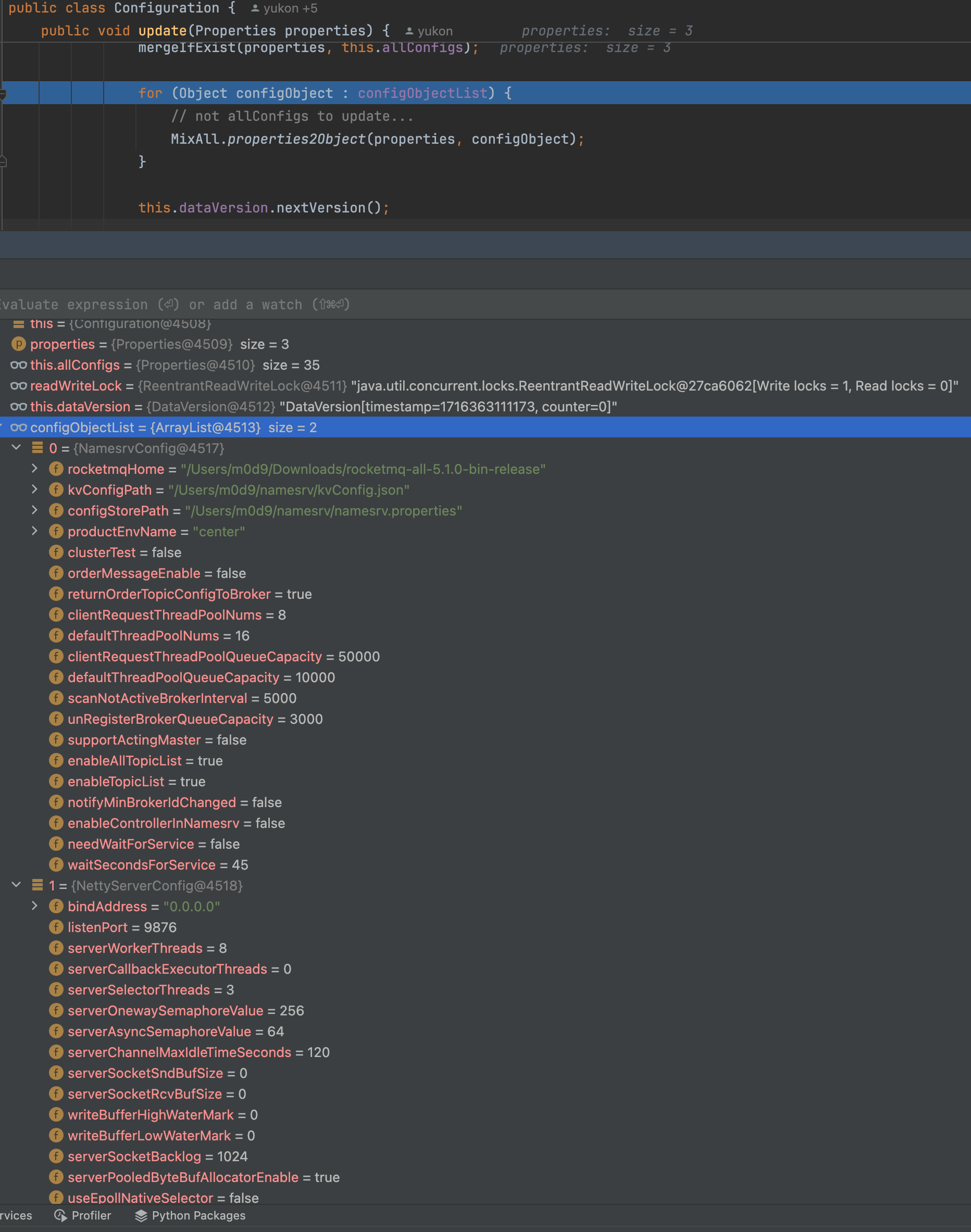This screenshot has width=971, height=1232.
Task: Select the serverAsyncSemaphoreValue = 64 row
Action: (x=485, y=1032)
